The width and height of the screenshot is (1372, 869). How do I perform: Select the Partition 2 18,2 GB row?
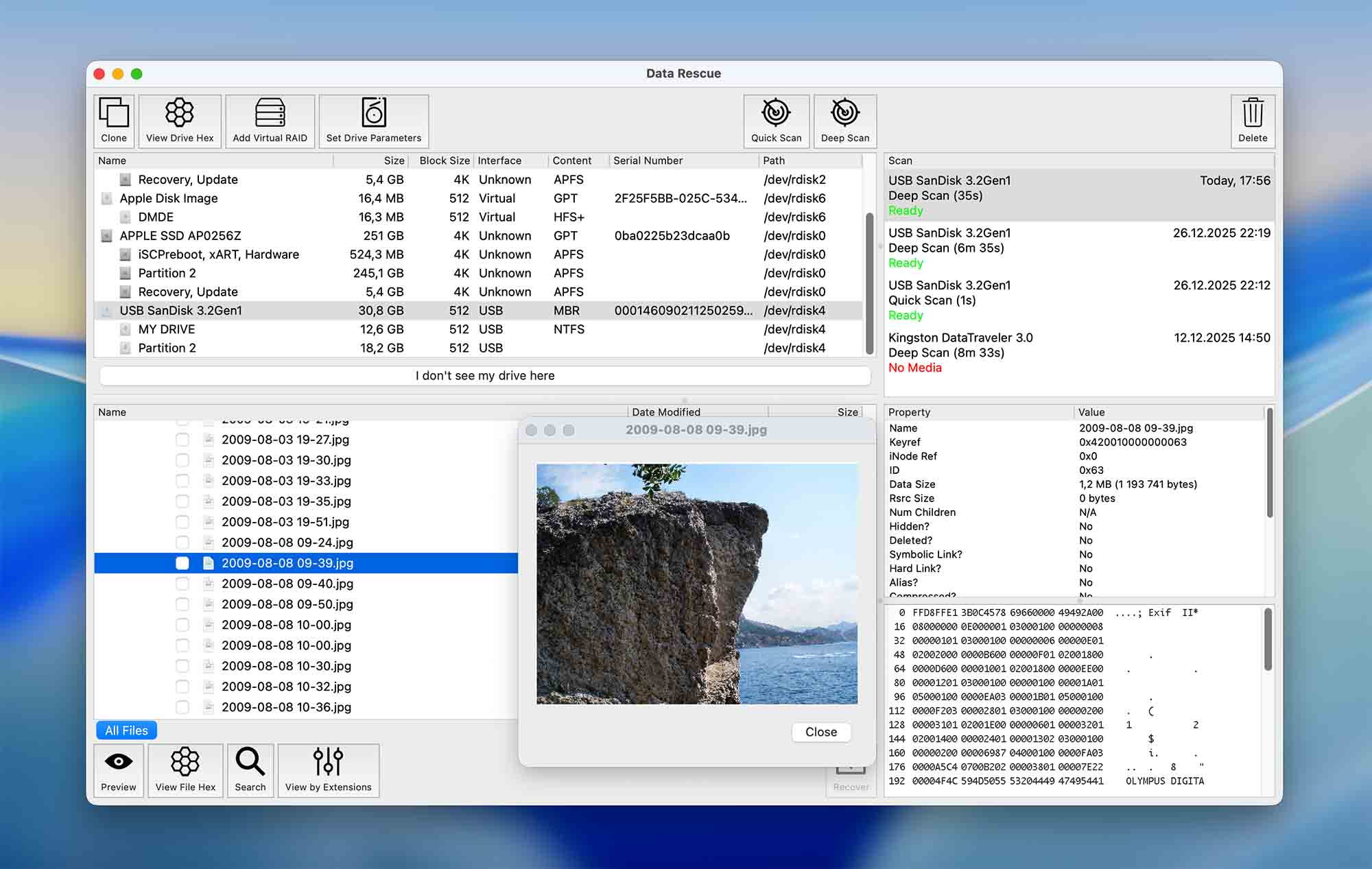(478, 348)
